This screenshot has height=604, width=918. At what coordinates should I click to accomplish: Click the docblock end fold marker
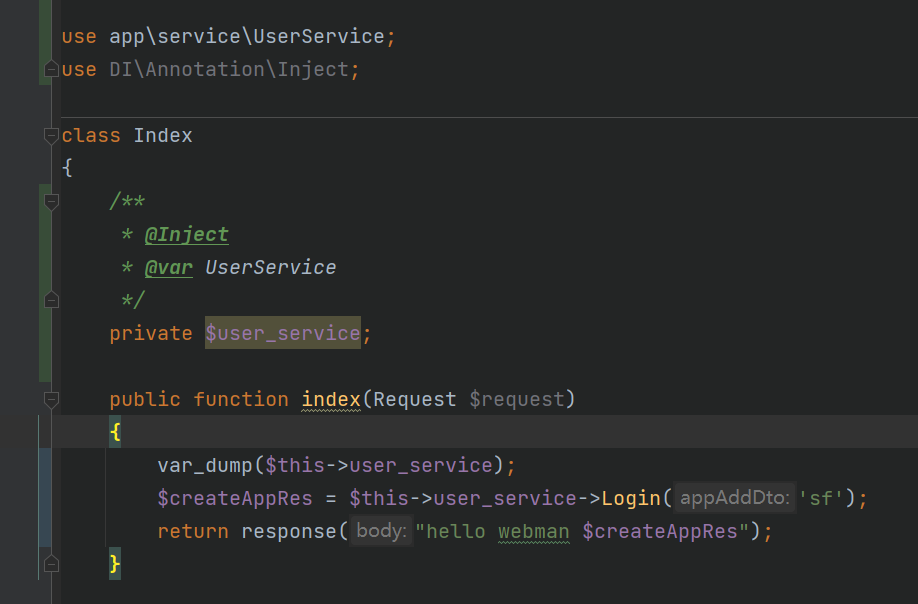(x=52, y=300)
